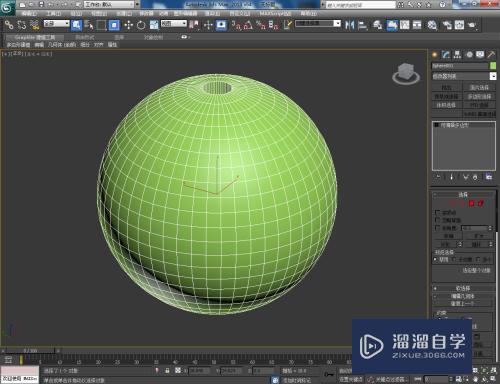
Task: Click the Select and Manipulate icon
Action: click(x=208, y=25)
